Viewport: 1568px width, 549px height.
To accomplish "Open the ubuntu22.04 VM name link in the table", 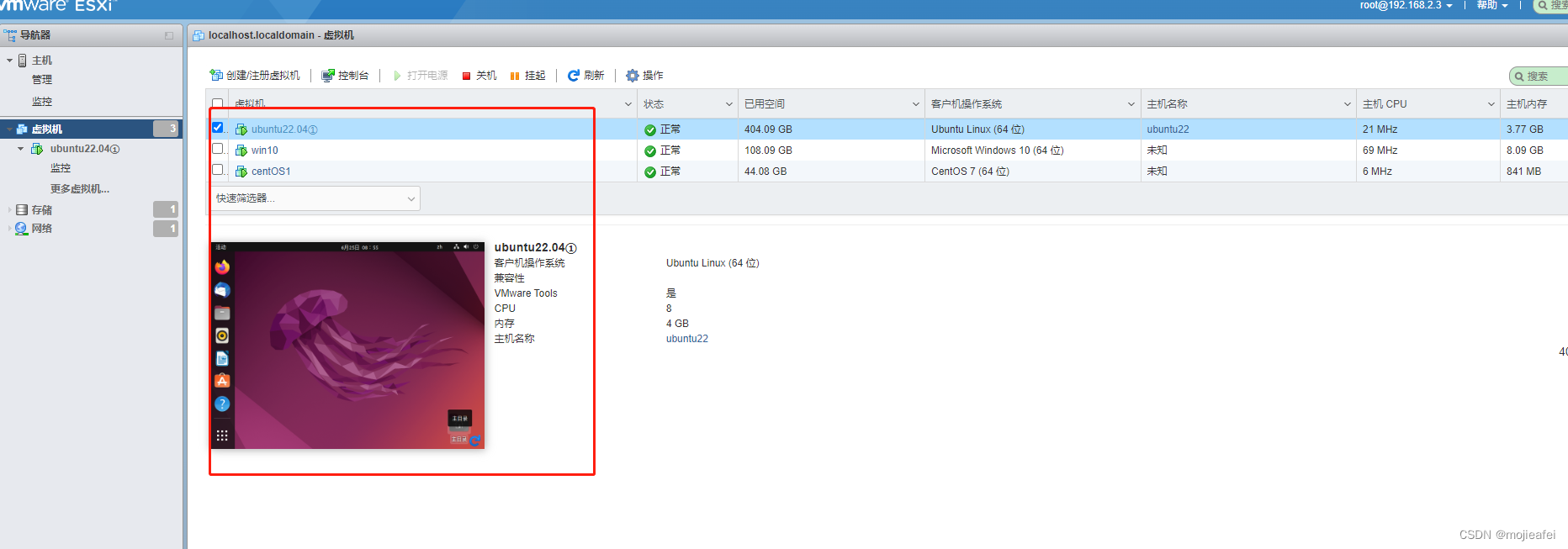I will click(x=284, y=129).
